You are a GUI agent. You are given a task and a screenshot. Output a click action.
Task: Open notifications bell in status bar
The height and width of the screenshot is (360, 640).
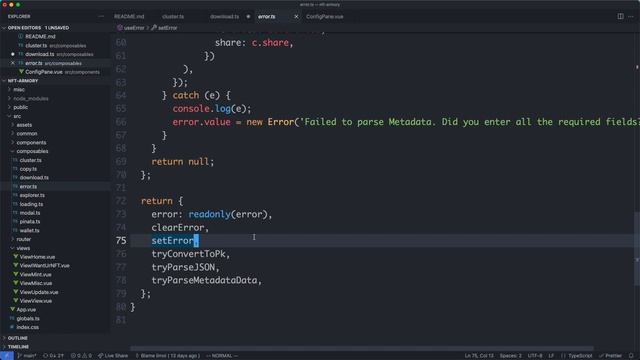click(x=631, y=356)
